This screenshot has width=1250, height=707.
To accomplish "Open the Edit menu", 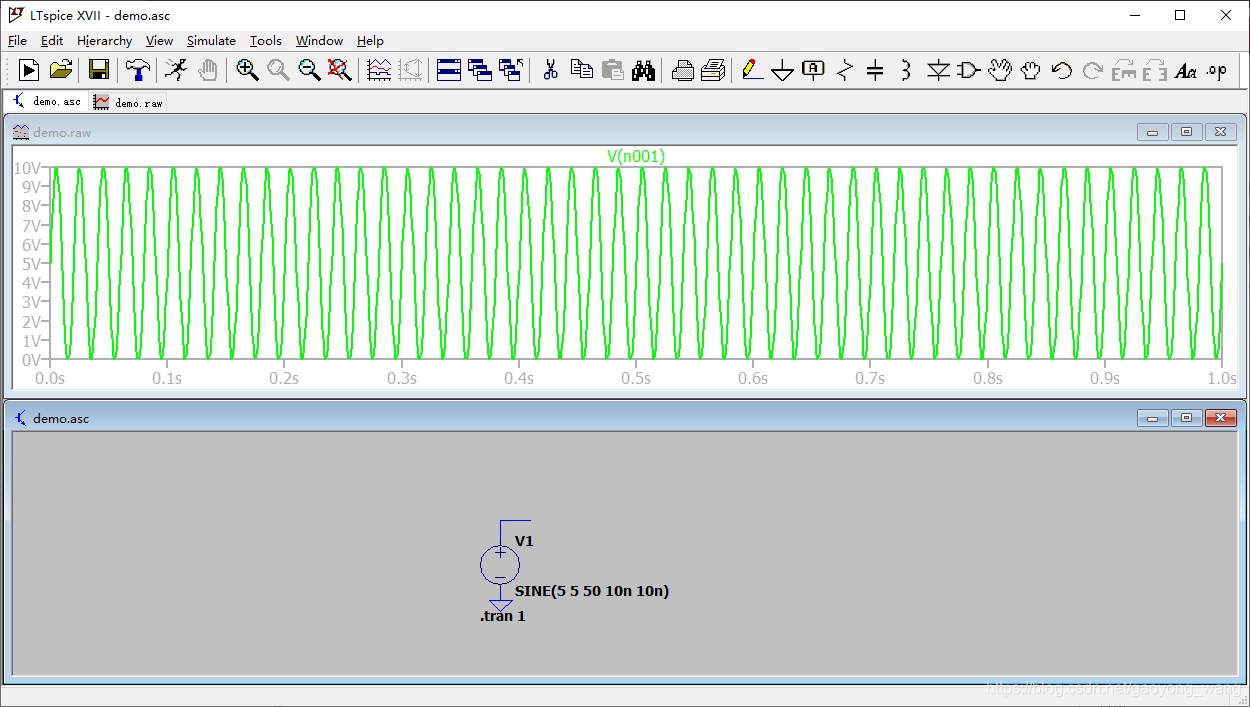I will pos(52,41).
